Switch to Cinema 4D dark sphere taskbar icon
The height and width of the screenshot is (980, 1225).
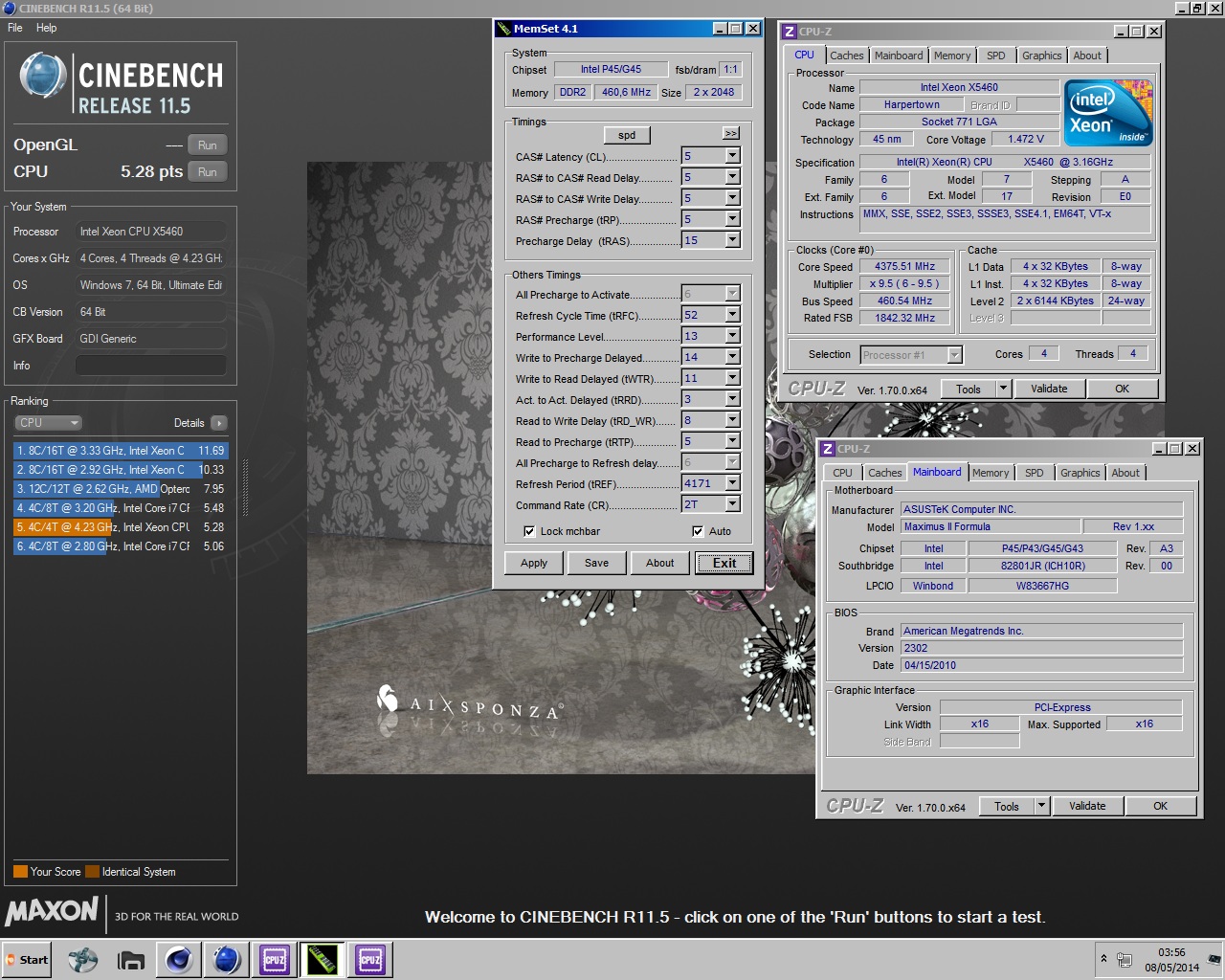pyautogui.click(x=179, y=960)
